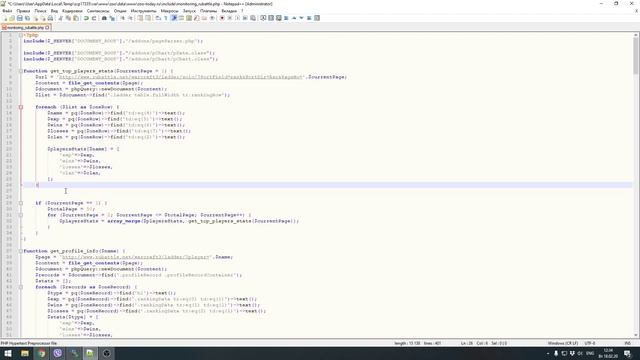Open Find with the binoculars toolbar icon
The image size is (640, 360).
(104, 18)
